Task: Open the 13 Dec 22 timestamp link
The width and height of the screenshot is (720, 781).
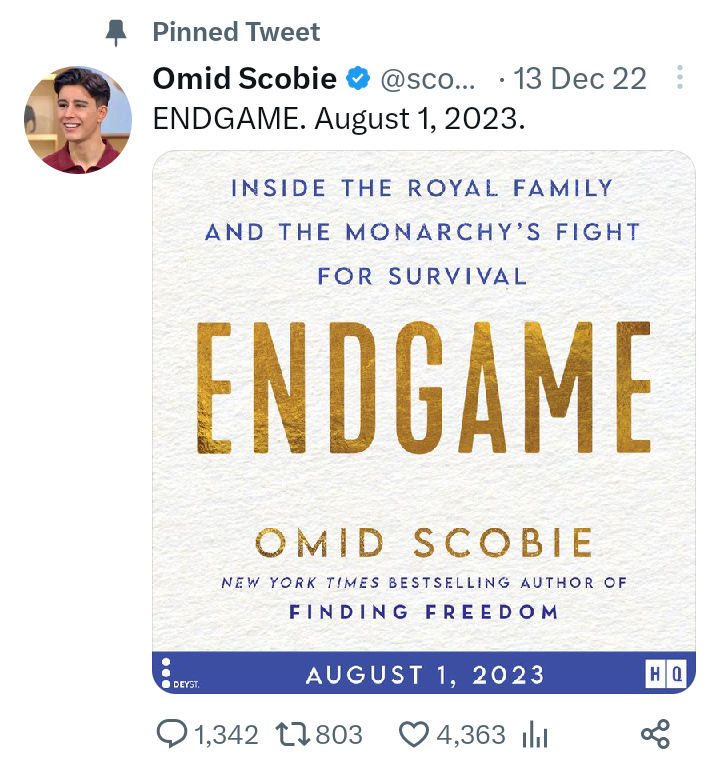Action: 580,78
